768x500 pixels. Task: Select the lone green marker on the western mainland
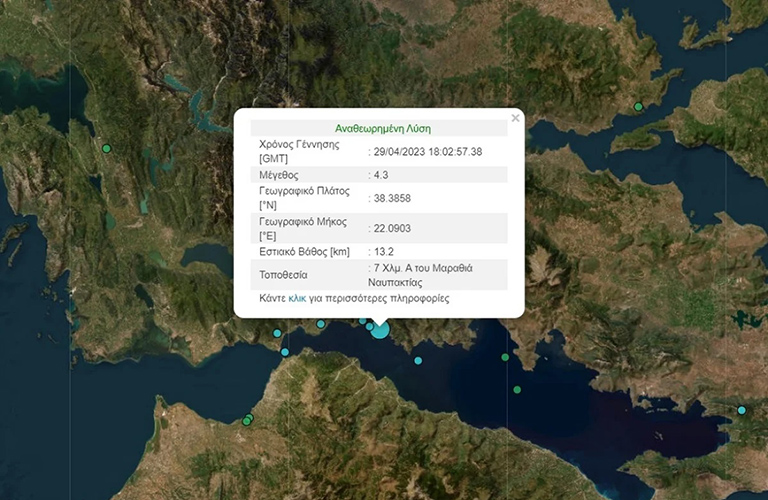click(106, 148)
